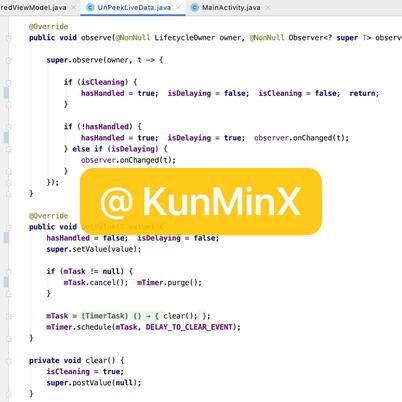Click isCleaning = true; in clear method
The width and height of the screenshot is (402, 402).
coord(85,371)
